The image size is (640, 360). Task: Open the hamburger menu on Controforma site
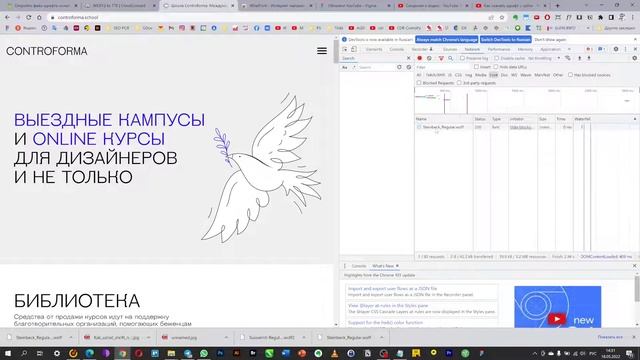pos(322,51)
